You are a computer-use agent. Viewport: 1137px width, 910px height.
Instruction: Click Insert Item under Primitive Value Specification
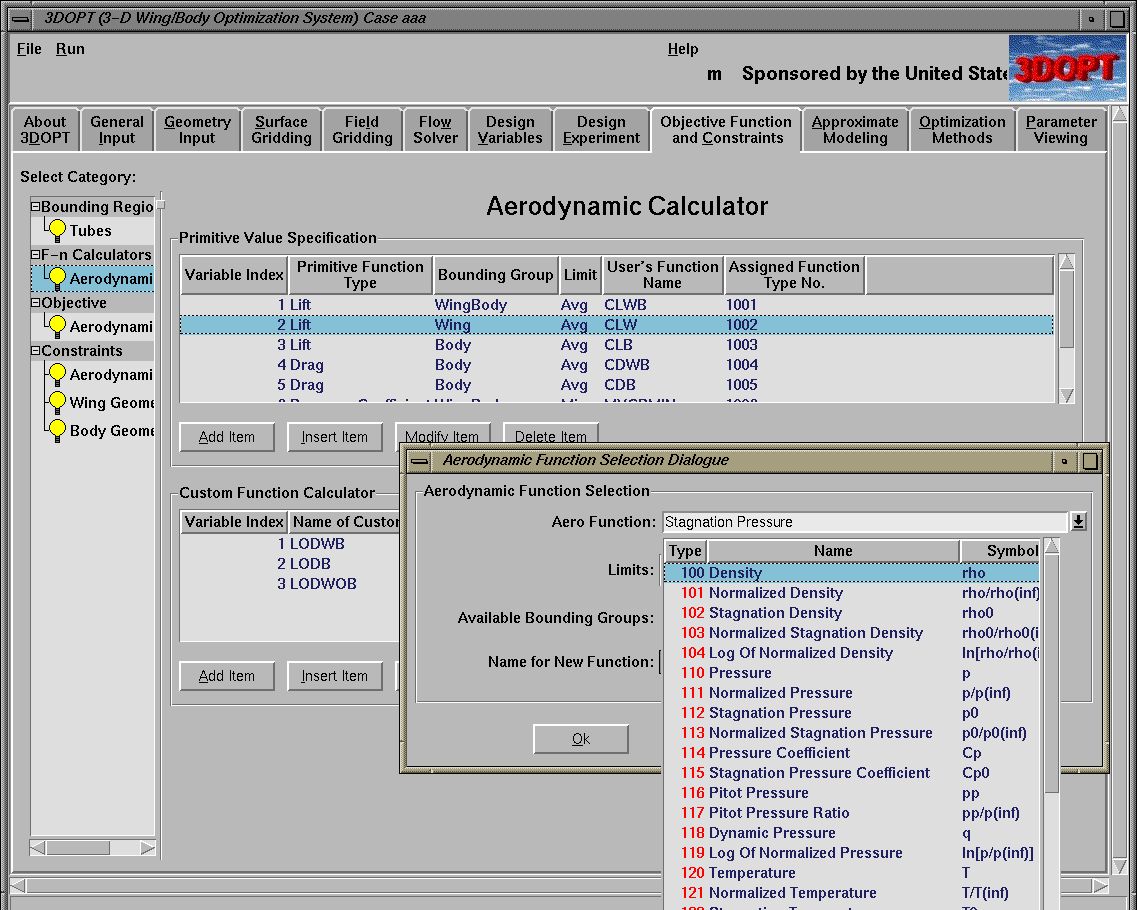[x=334, y=437]
